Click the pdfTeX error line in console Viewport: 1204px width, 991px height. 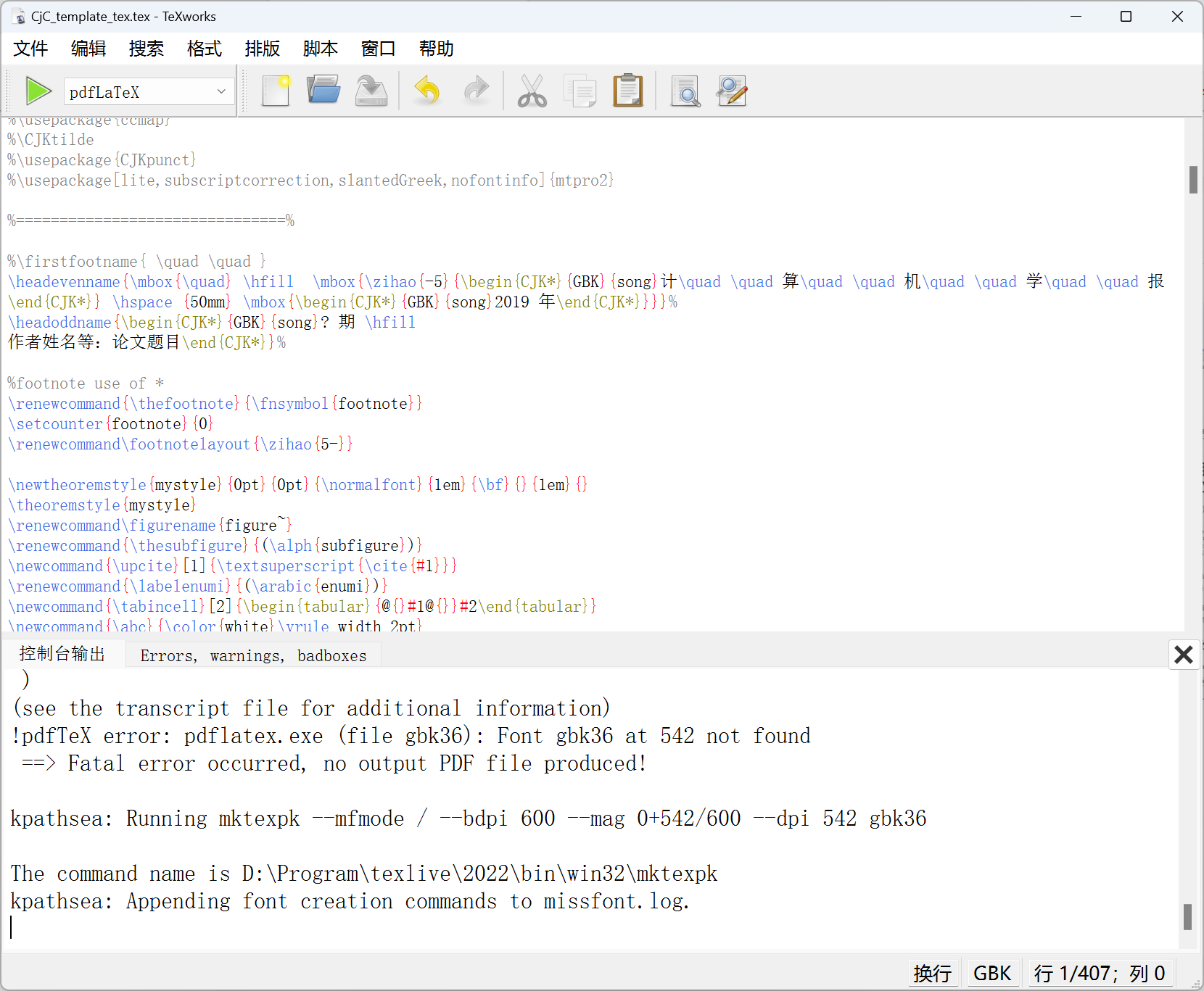click(411, 736)
